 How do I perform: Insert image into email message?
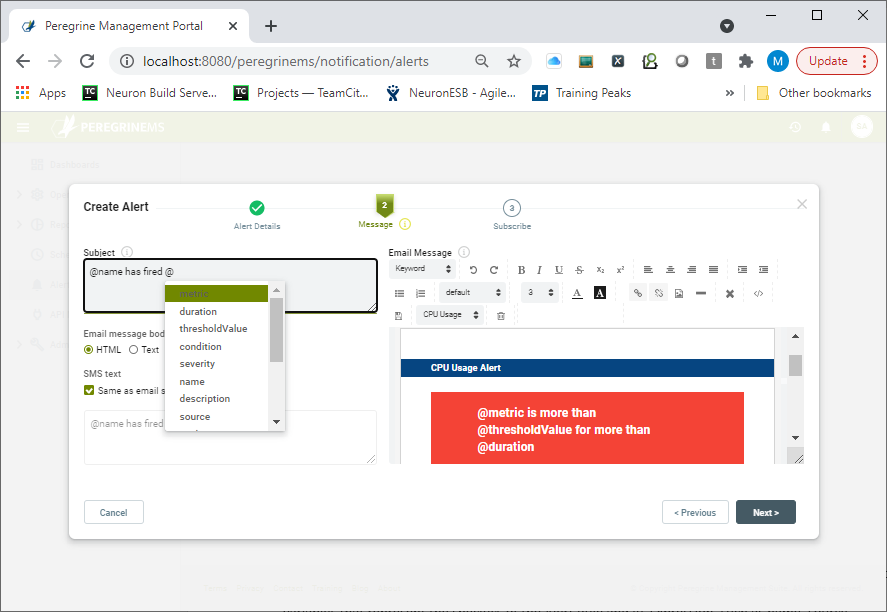click(679, 293)
